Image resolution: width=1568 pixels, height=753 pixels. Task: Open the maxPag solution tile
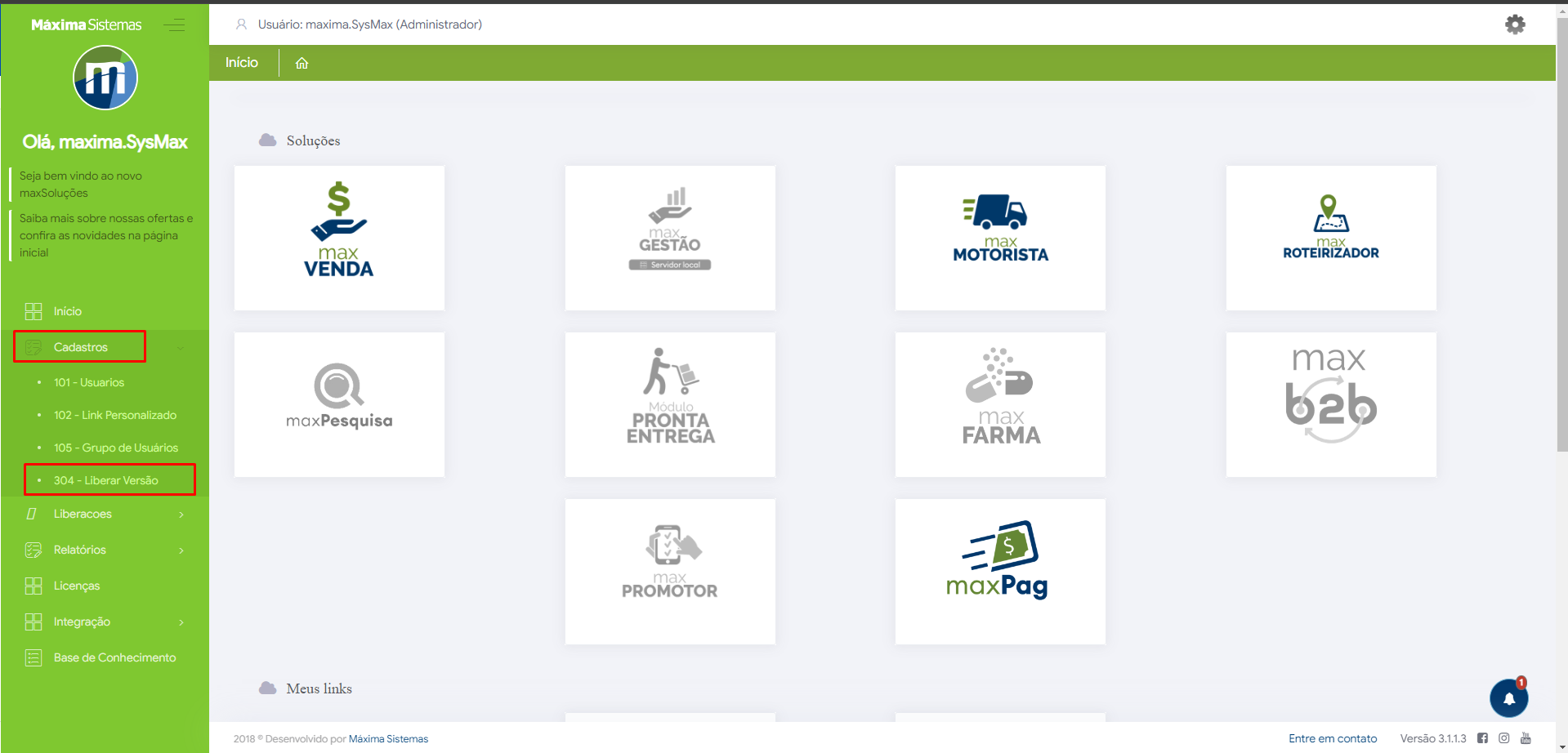coord(1000,572)
